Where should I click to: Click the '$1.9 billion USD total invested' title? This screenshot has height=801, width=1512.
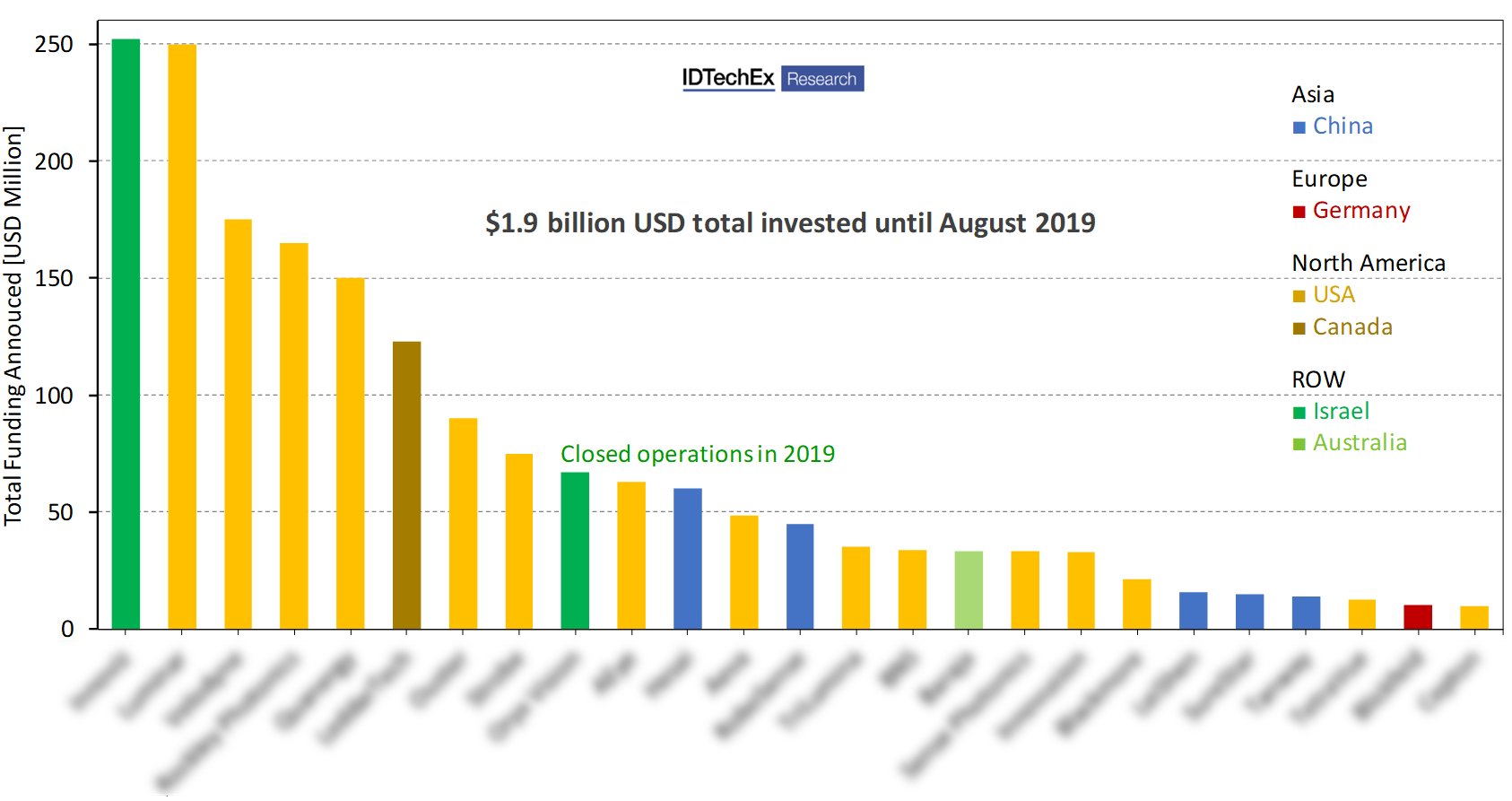tap(789, 222)
